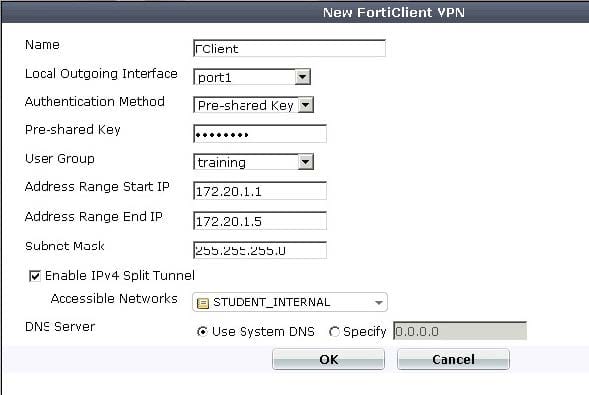Viewport: 589px width, 395px height.
Task: Expand Authentication Method dropdown arrow
Action: coord(306,105)
